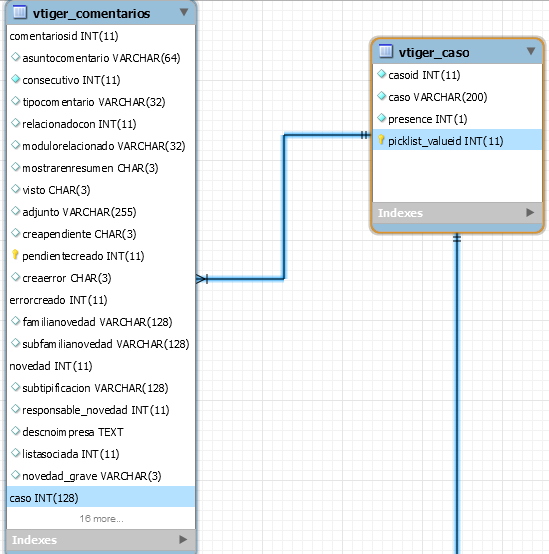Show the 16 more columns
The image size is (549, 554).
click(x=101, y=518)
